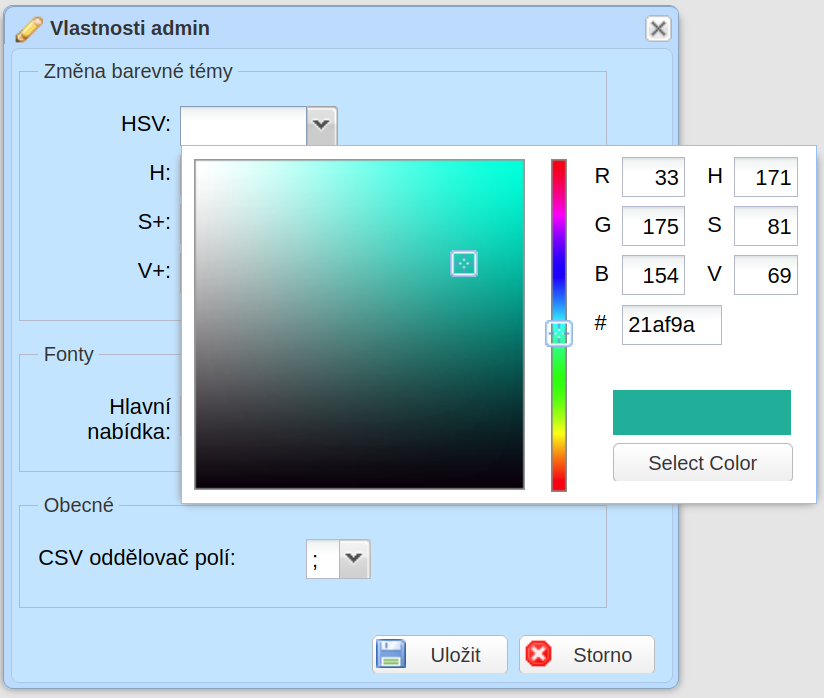824x698 pixels.
Task: Click the hue slider handle
Action: [559, 333]
